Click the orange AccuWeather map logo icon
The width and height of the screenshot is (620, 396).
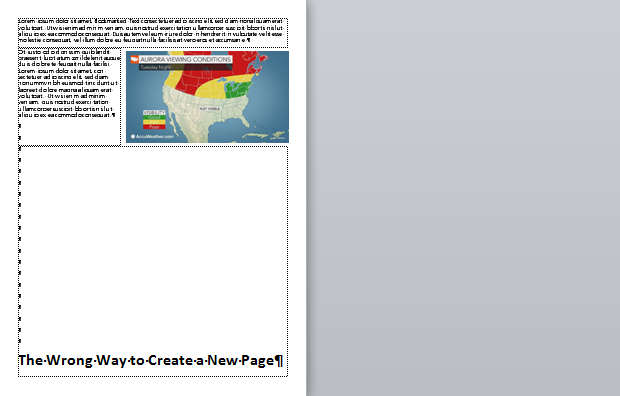point(134,59)
